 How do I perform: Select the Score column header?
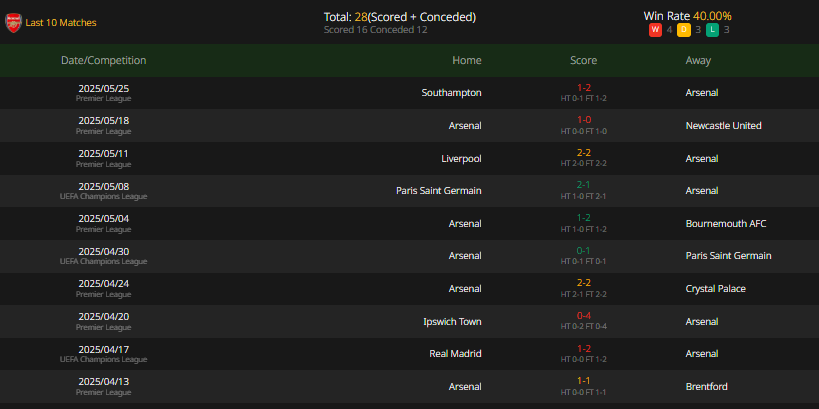click(x=583, y=61)
